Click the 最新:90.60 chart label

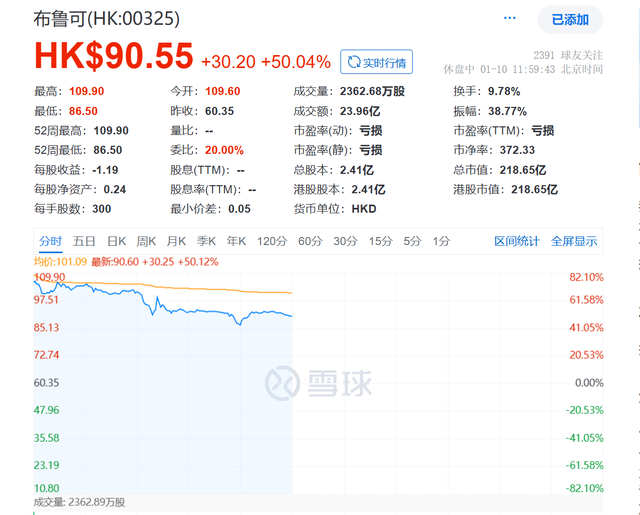click(x=115, y=262)
